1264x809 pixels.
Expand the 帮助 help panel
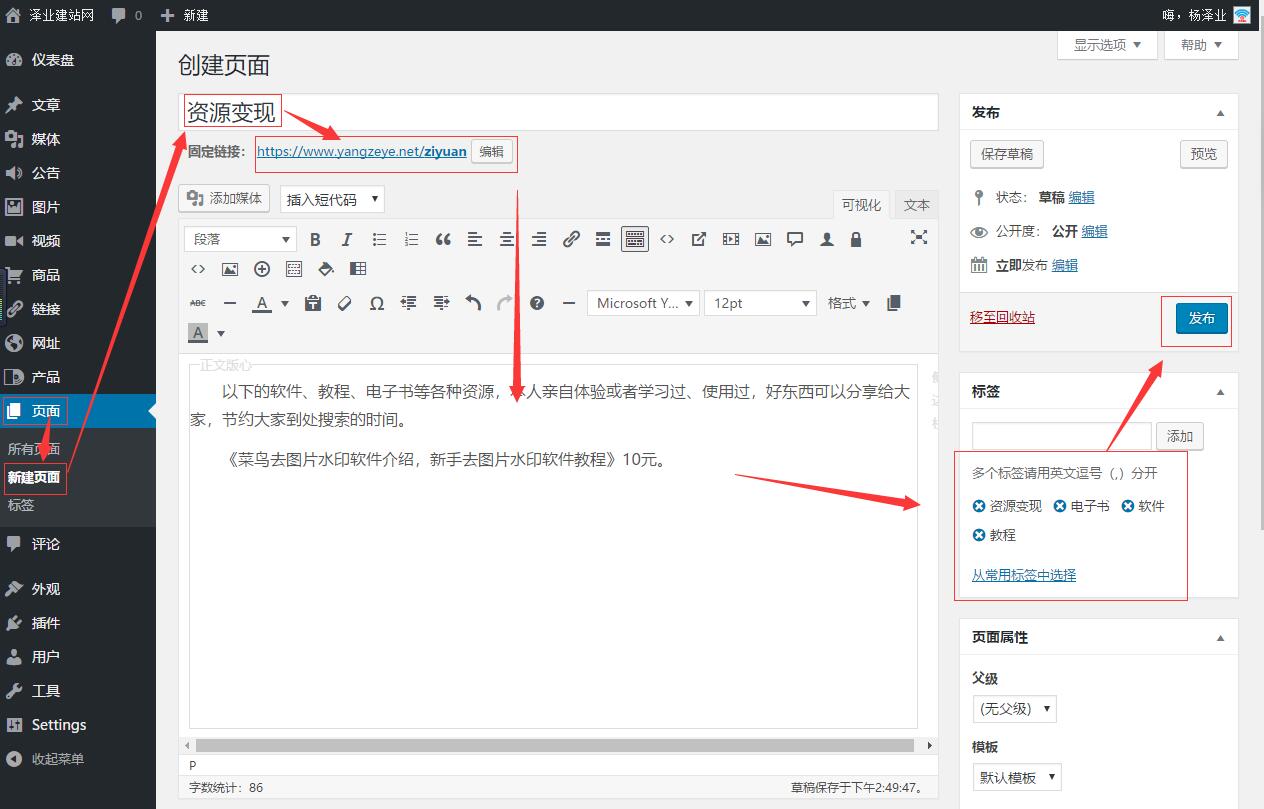[x=1201, y=45]
